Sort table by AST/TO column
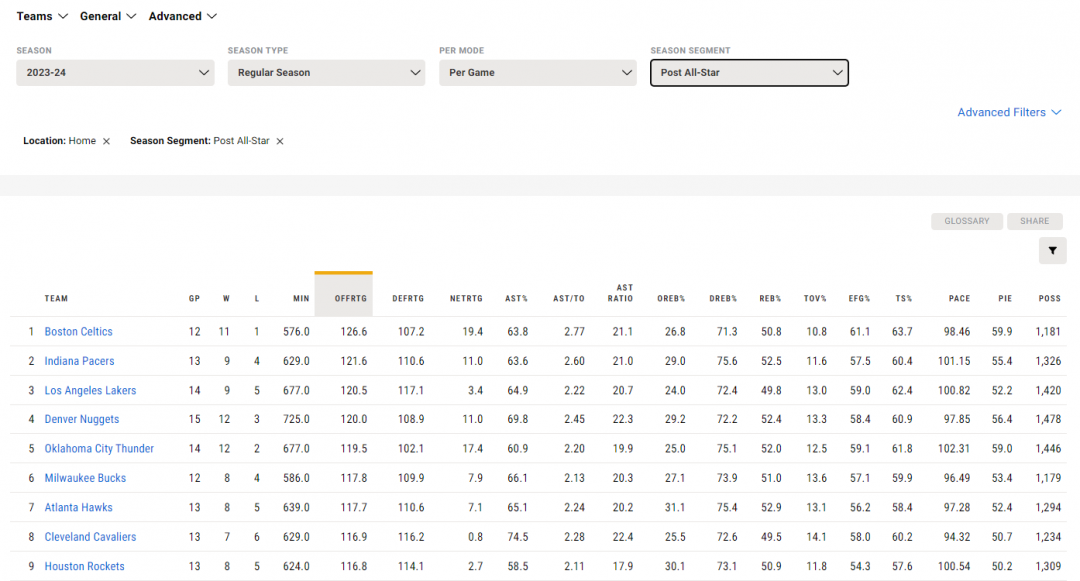This screenshot has height=581, width=1080. click(569, 299)
